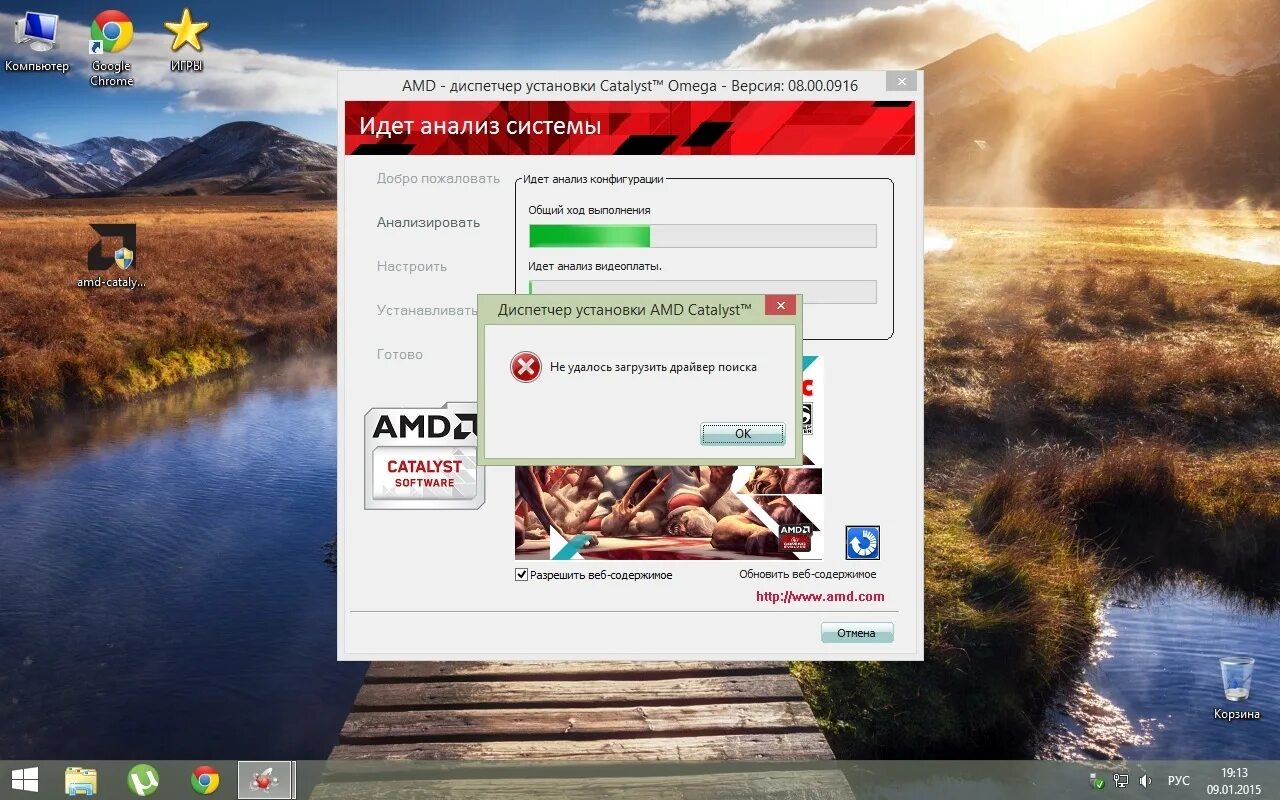Close the AMD Catalyst Omega installer window
The image size is (1280, 800).
point(902,82)
